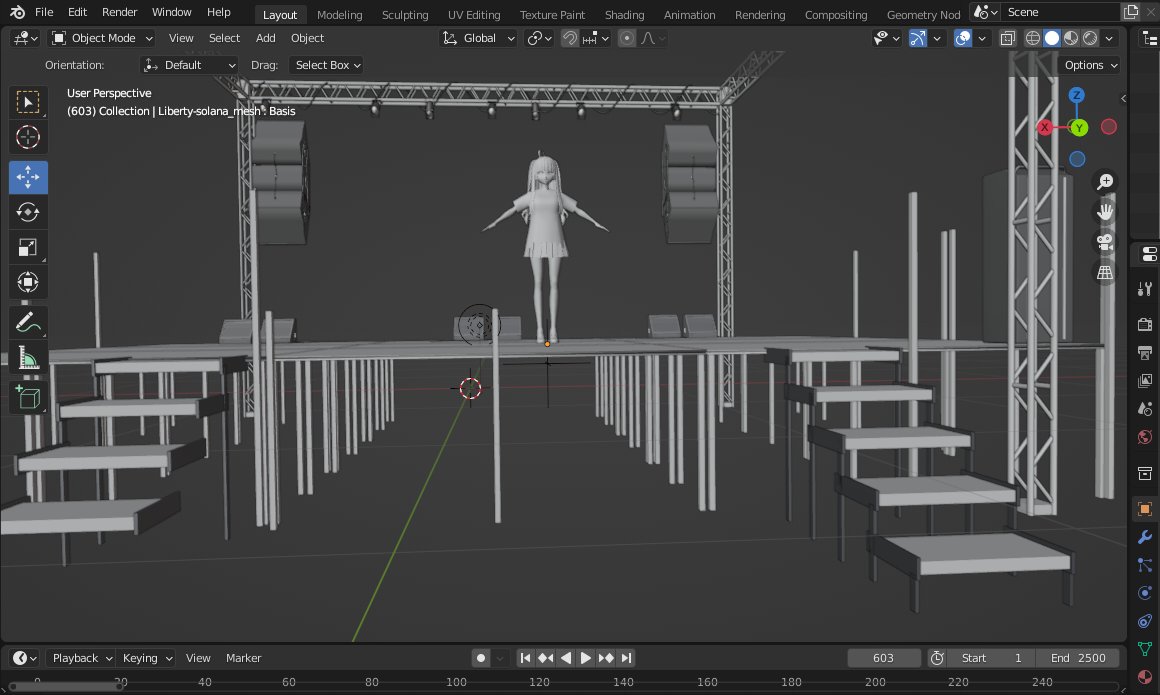Pick the Rotate tool
The image size is (1160, 695).
28,212
